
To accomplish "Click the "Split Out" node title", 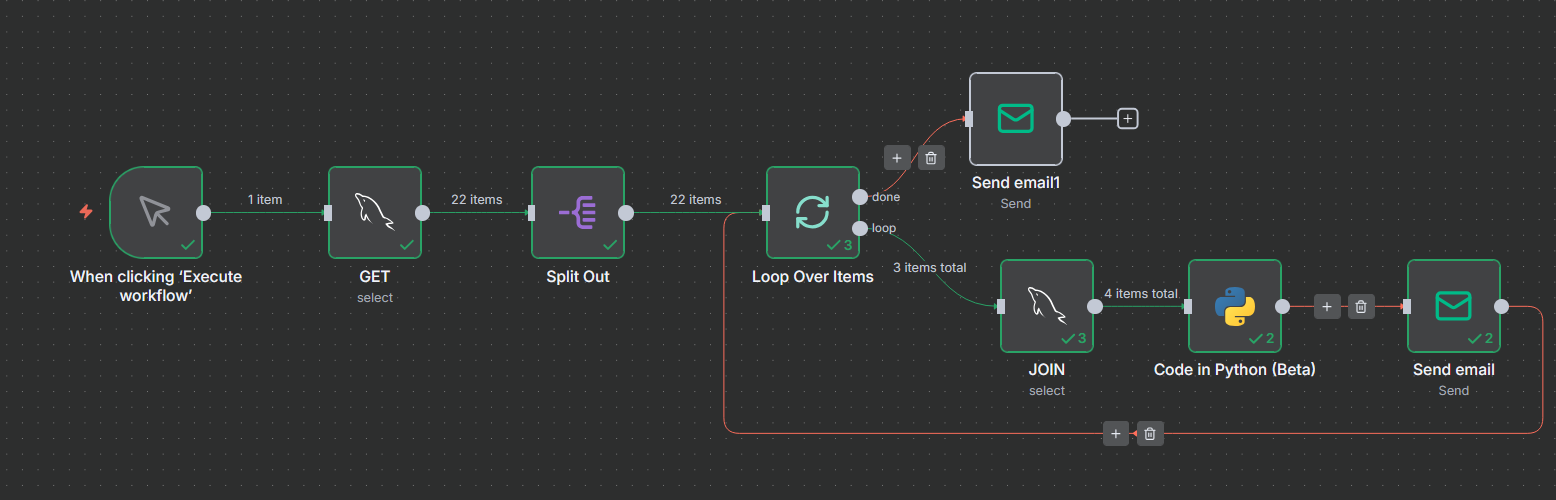I will click(x=578, y=277).
